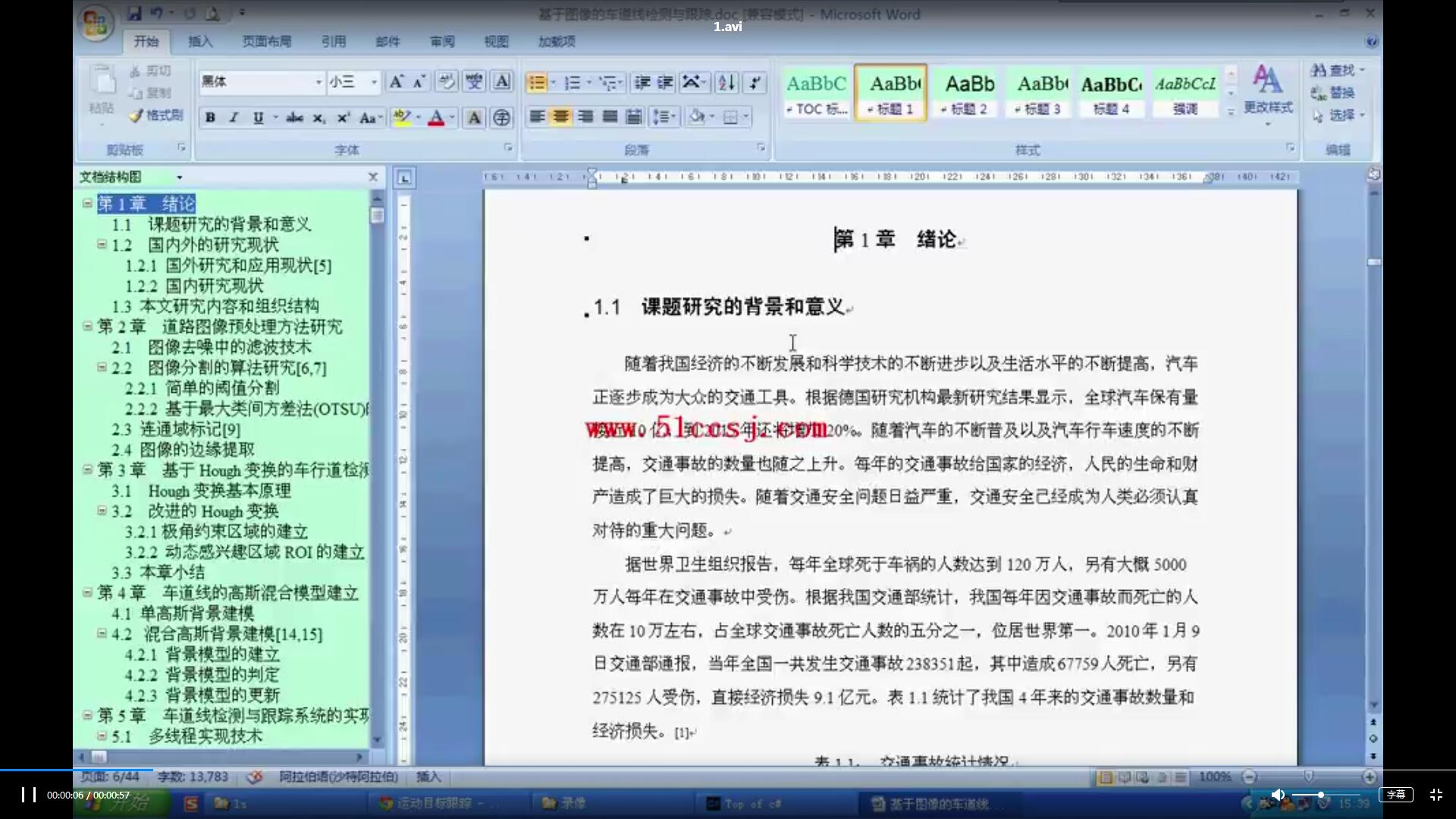
Task: Copy selection with 复制
Action: (151, 93)
